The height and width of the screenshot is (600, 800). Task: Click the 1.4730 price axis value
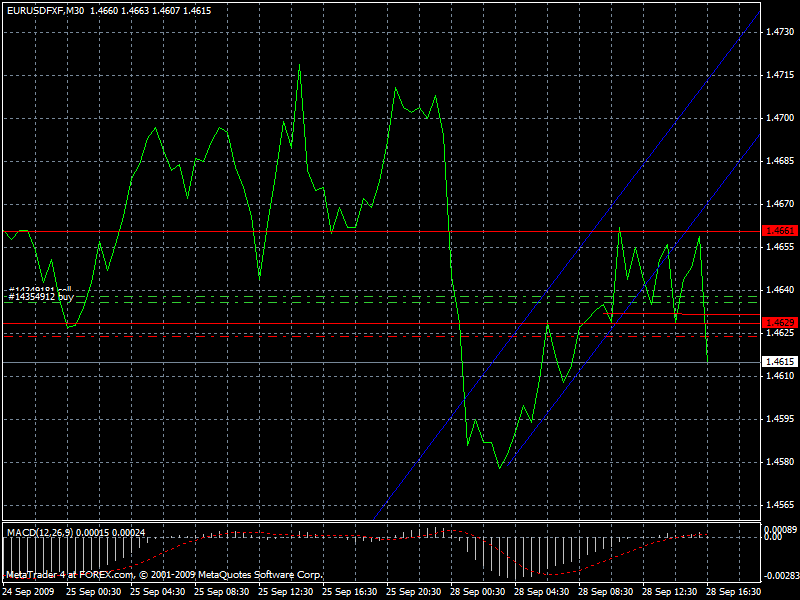point(780,32)
